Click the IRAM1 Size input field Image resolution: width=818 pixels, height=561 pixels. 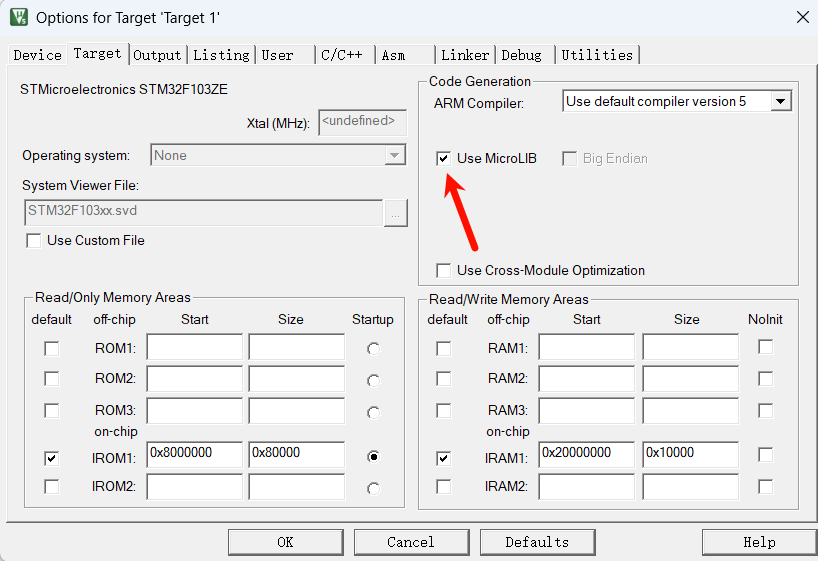(x=689, y=453)
